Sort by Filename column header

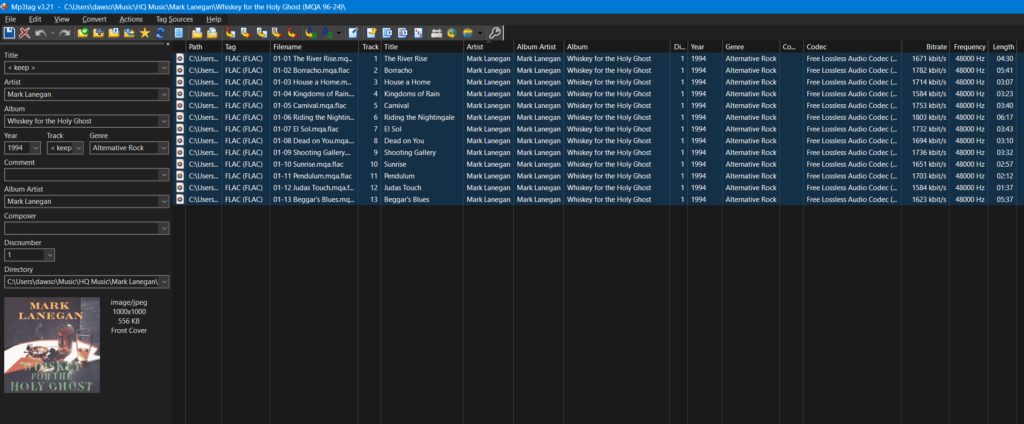coord(315,47)
